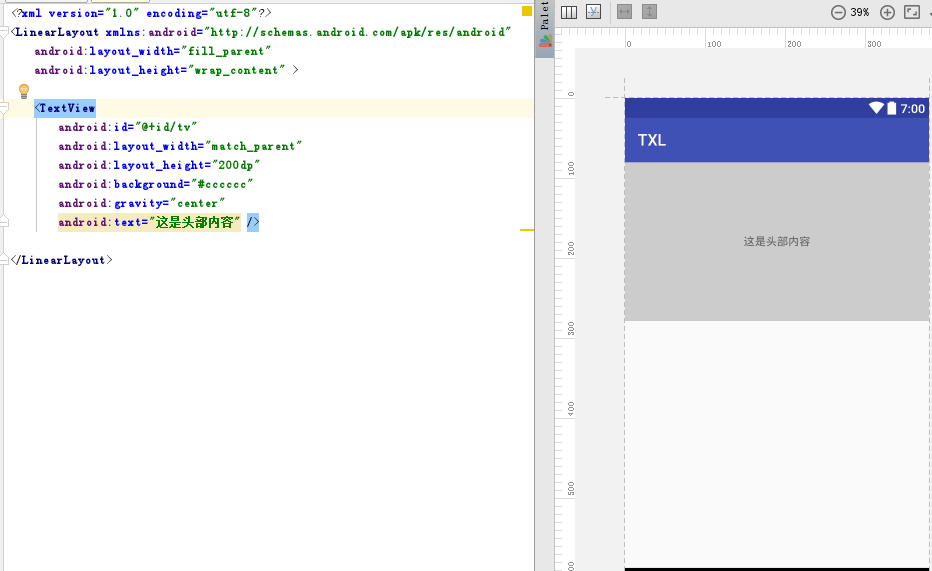This screenshot has height=571, width=932.
Task: Place cursor on the TextView tag
Action: (65, 108)
